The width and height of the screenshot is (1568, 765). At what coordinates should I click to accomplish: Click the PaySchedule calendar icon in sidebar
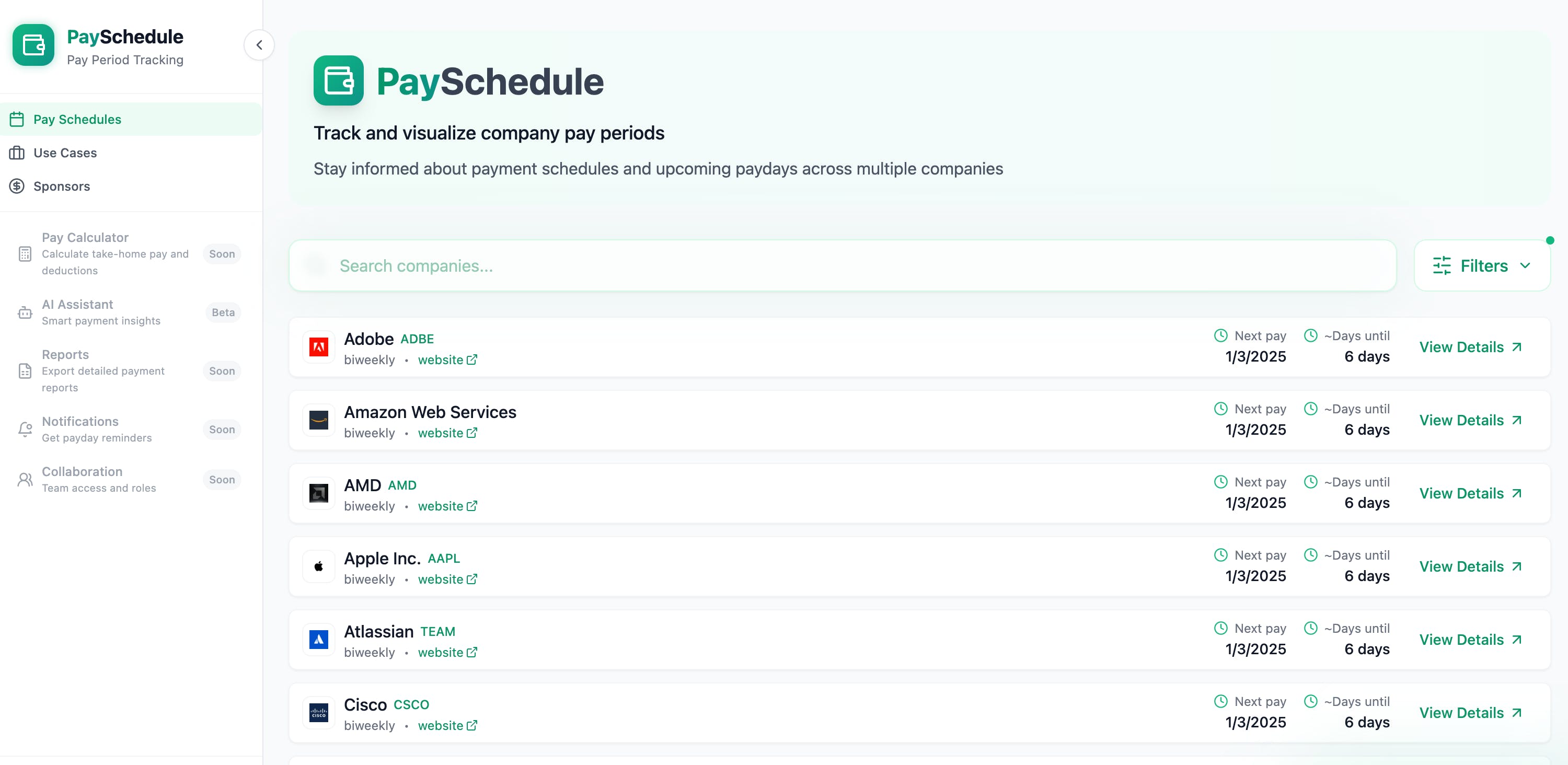17,119
